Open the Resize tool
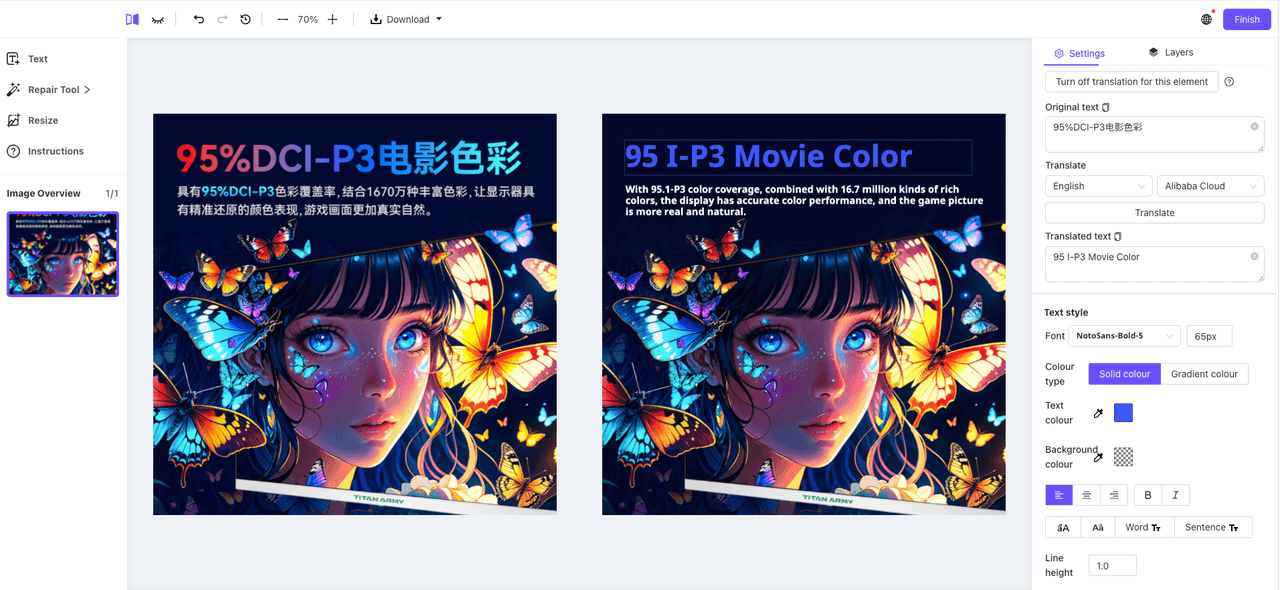This screenshot has width=1280, height=590. tap(33, 121)
